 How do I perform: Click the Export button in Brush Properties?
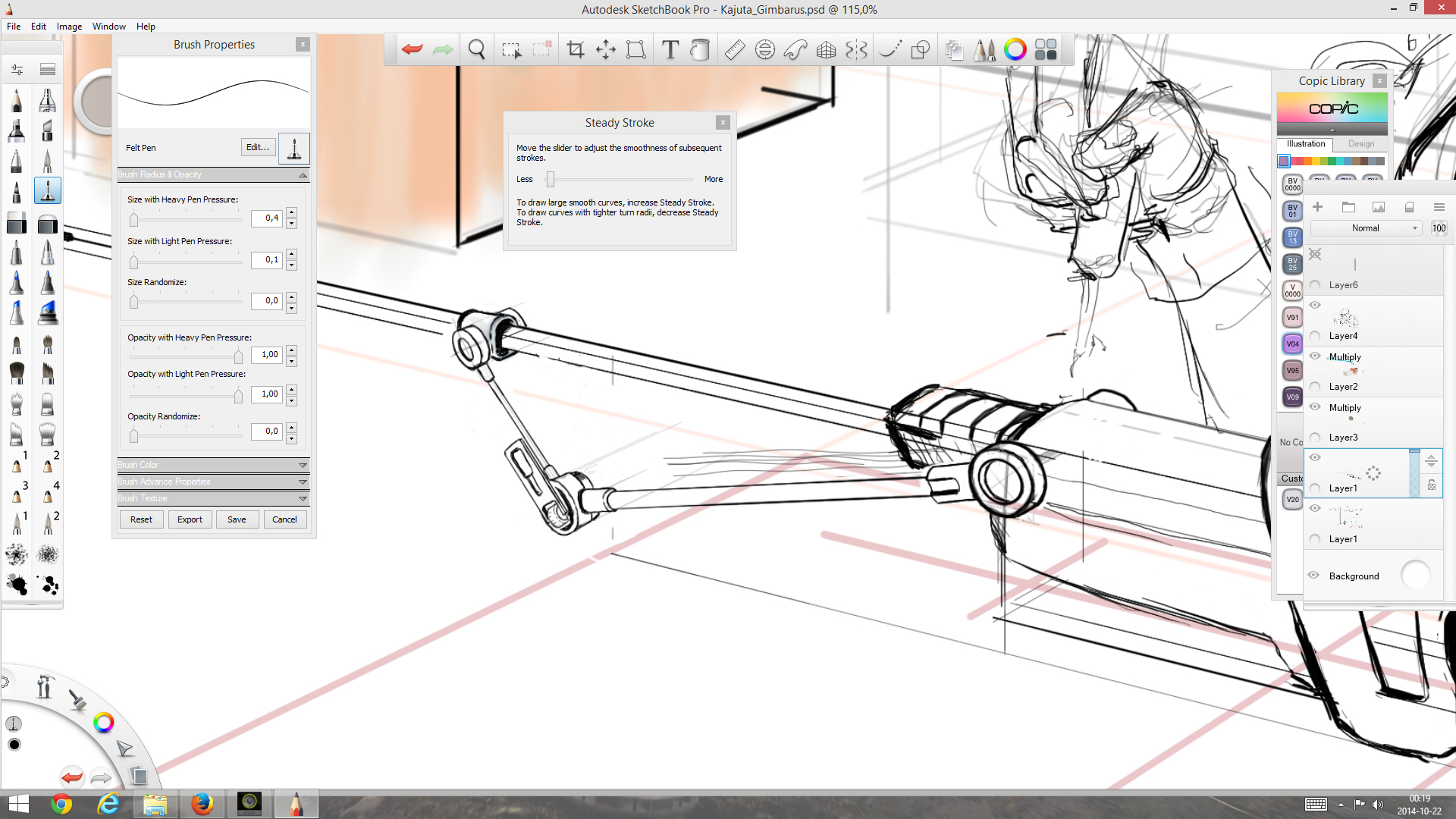190,519
